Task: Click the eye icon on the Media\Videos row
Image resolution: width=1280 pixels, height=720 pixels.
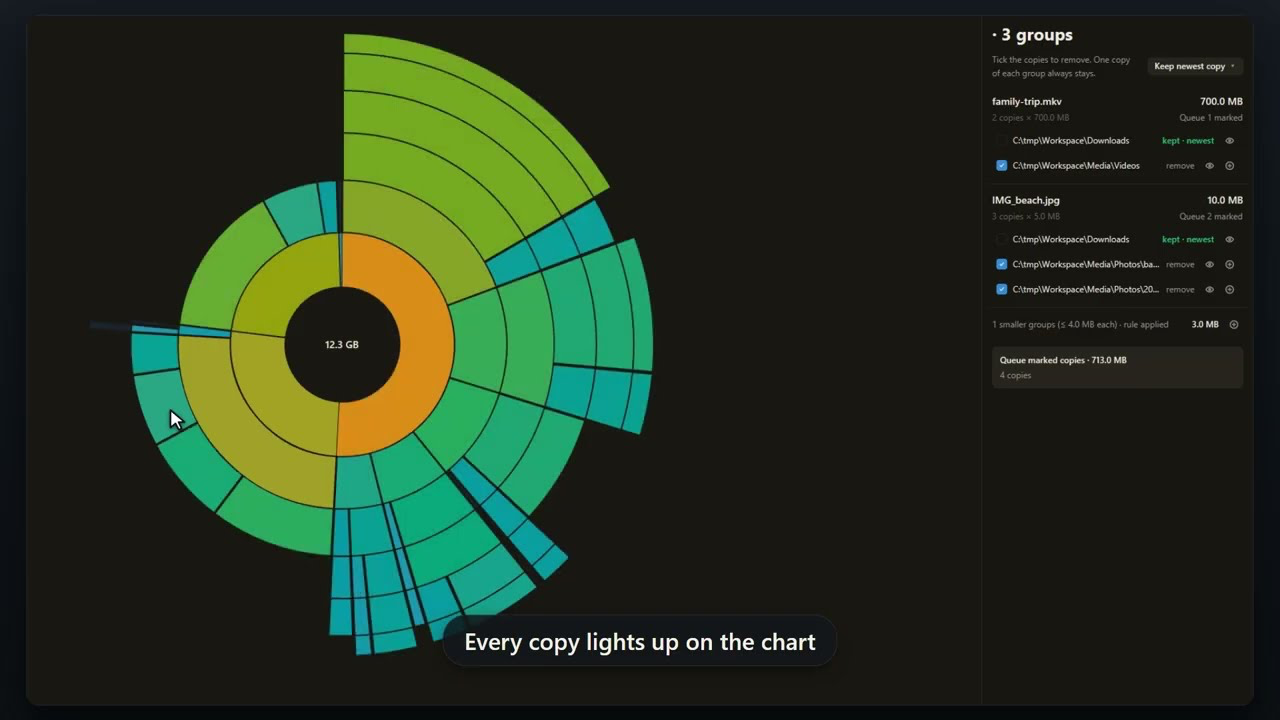Action: [1209, 166]
